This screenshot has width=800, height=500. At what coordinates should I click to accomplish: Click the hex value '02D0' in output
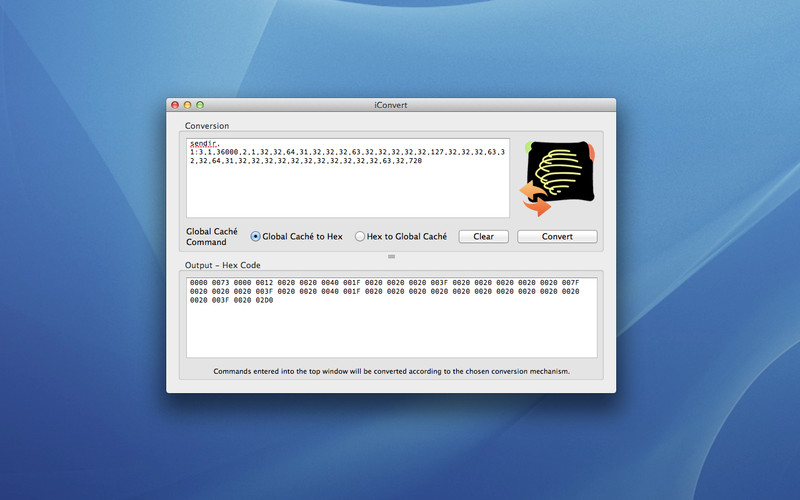pyautogui.click(x=264, y=301)
